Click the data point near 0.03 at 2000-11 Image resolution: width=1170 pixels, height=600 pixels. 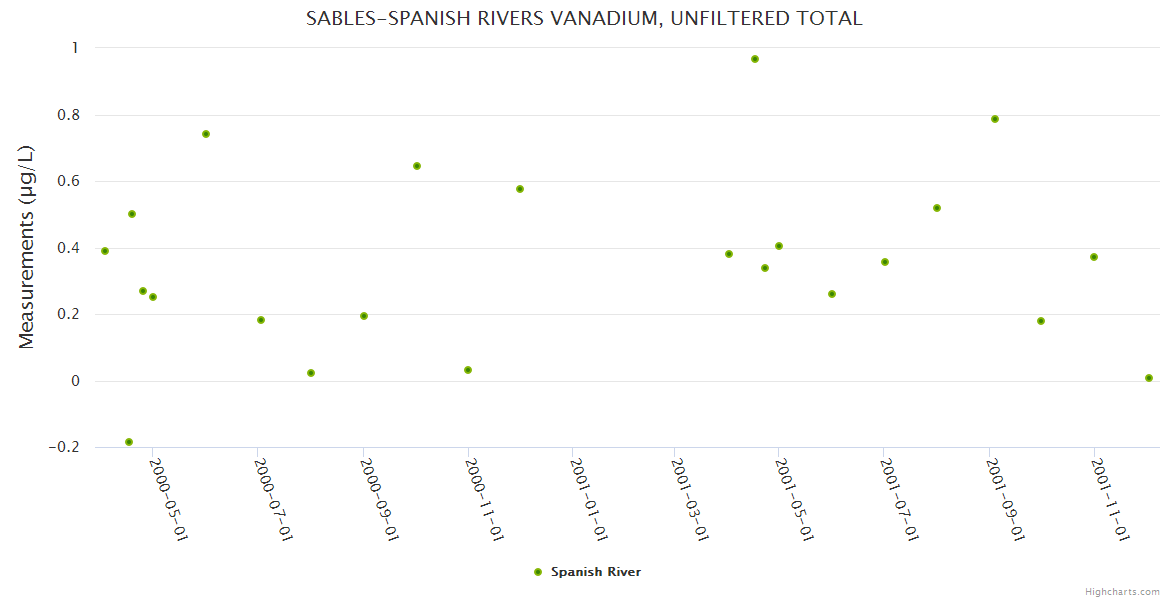click(468, 370)
